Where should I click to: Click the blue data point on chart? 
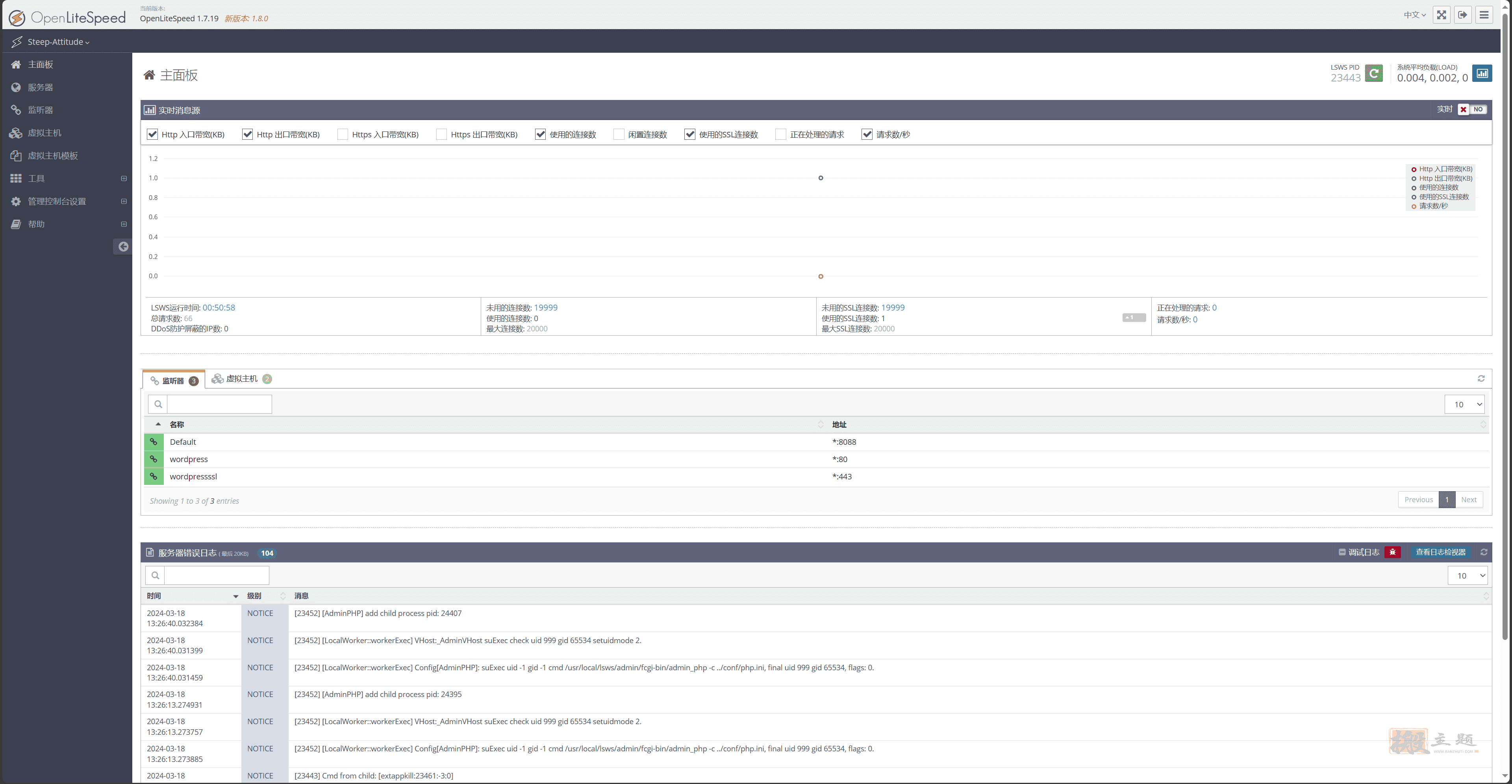[x=821, y=178]
